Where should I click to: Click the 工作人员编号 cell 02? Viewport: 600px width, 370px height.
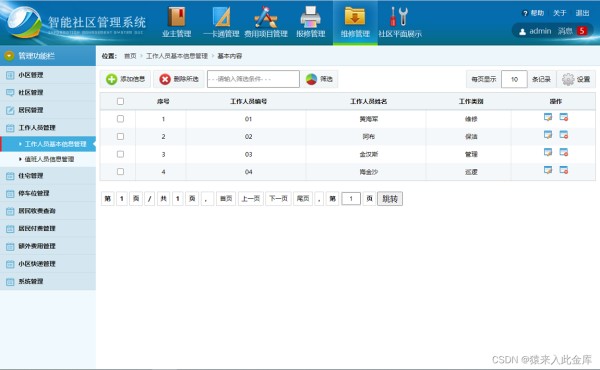[x=248, y=137]
